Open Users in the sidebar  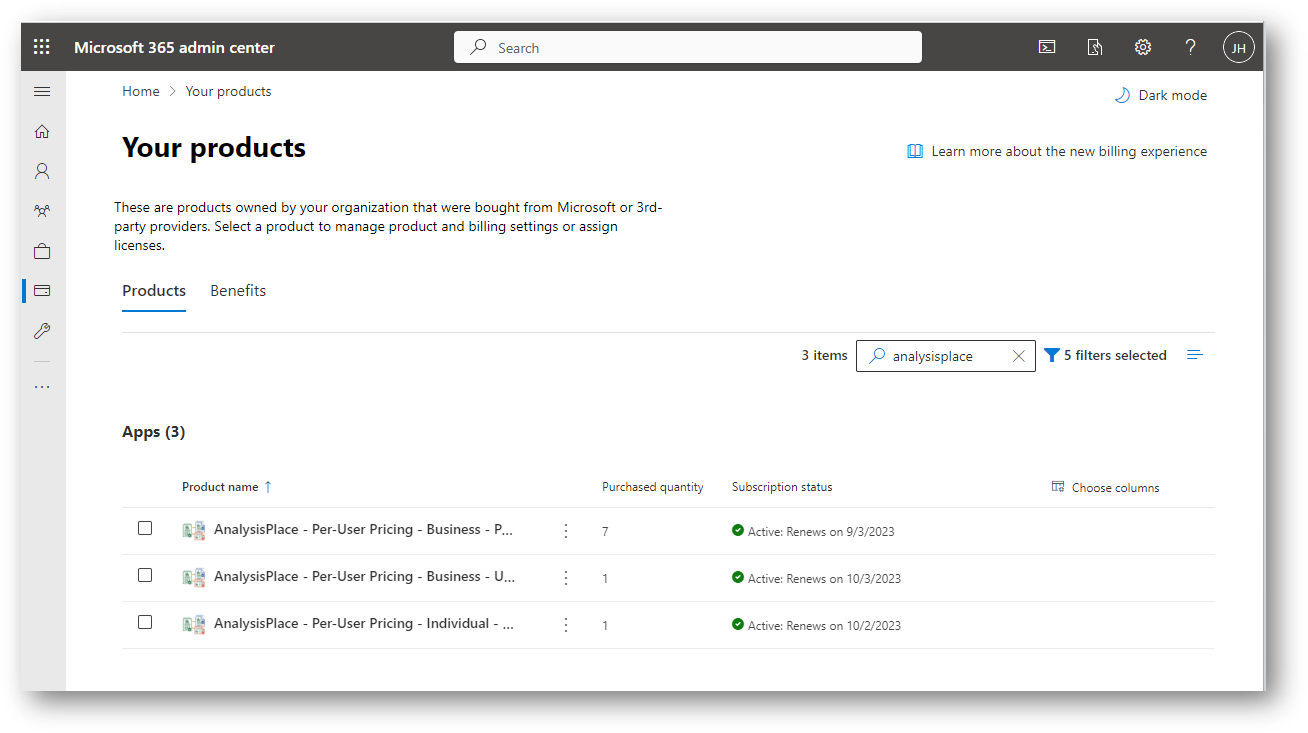pyautogui.click(x=42, y=171)
